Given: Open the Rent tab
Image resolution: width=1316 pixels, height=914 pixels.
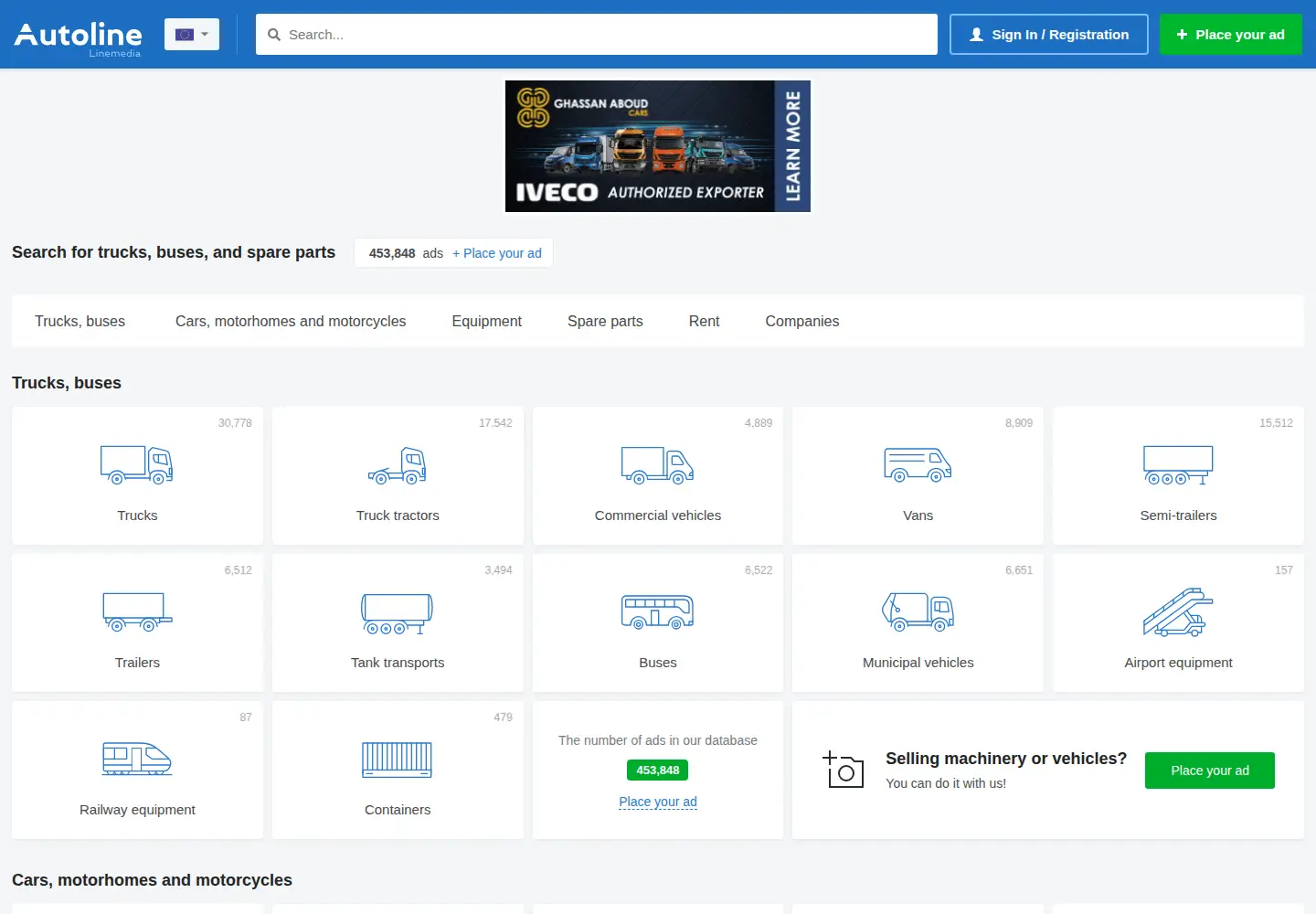Looking at the screenshot, I should [x=704, y=321].
